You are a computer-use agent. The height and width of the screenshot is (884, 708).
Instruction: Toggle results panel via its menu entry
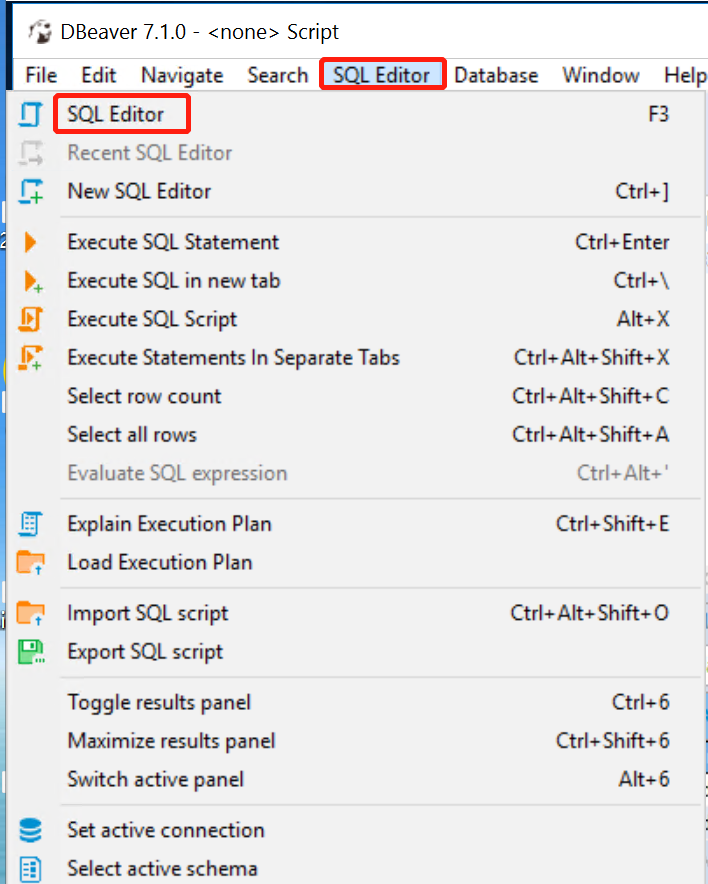pyautogui.click(x=158, y=703)
